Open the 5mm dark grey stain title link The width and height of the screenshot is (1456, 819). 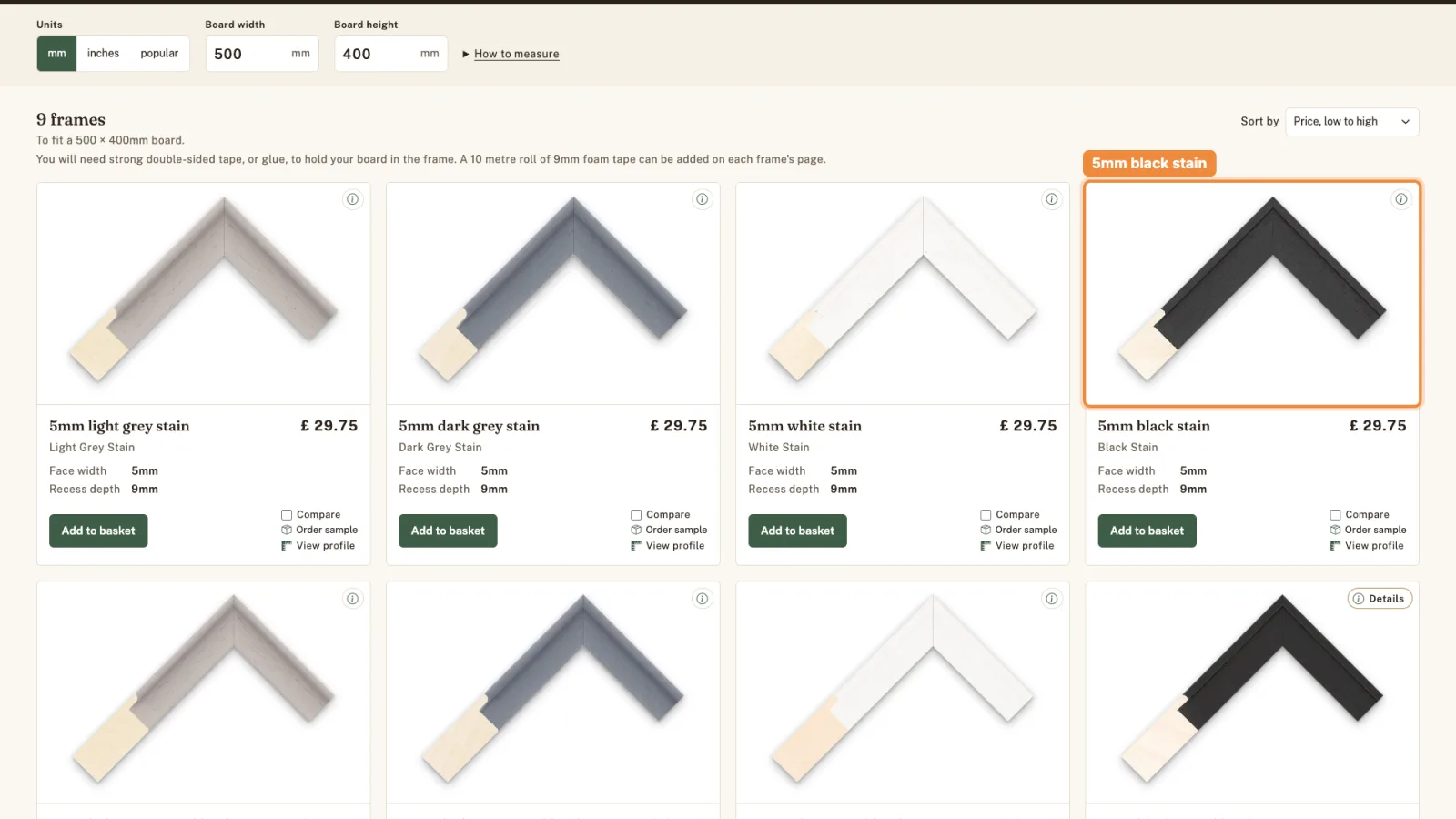[469, 426]
